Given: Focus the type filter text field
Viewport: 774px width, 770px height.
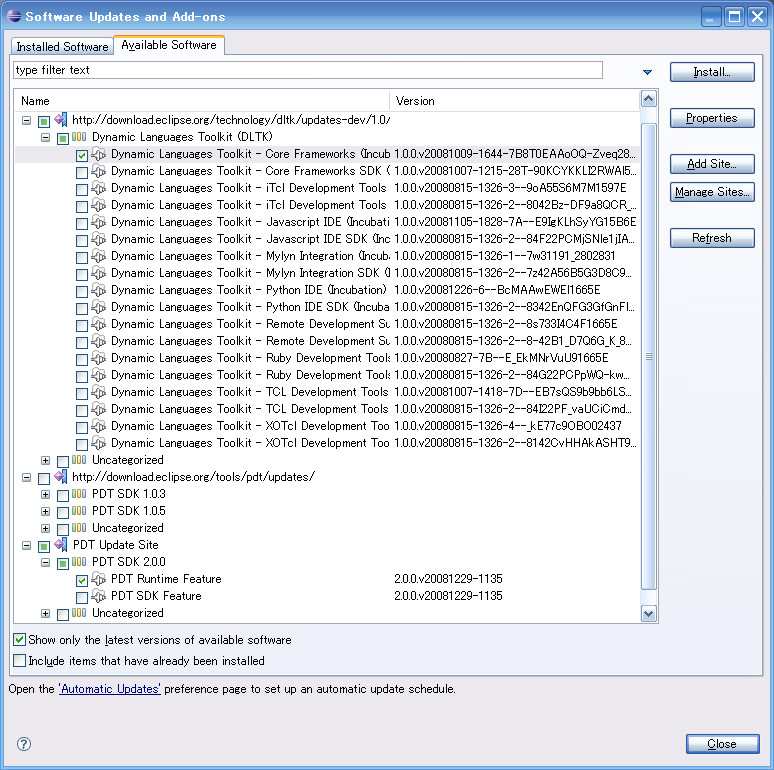Looking at the screenshot, I should coord(308,70).
